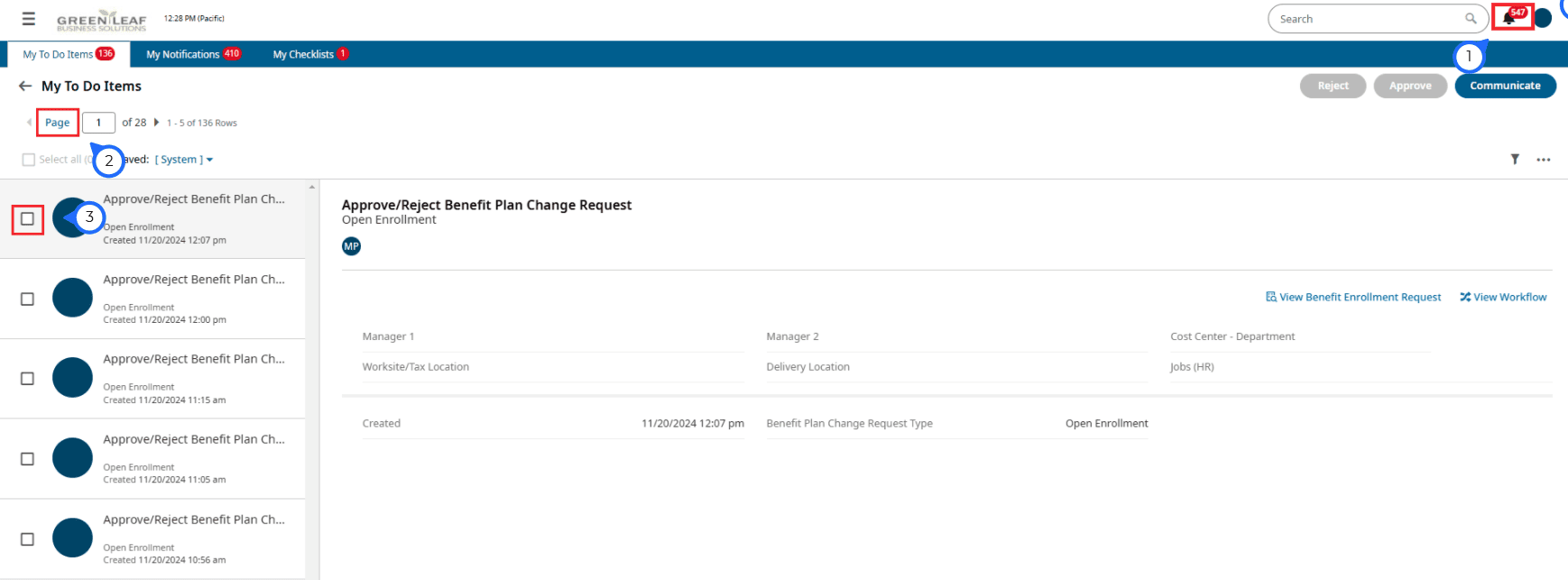Image resolution: width=1568 pixels, height=580 pixels.
Task: Open the hamburger navigation menu
Action: tap(29, 18)
